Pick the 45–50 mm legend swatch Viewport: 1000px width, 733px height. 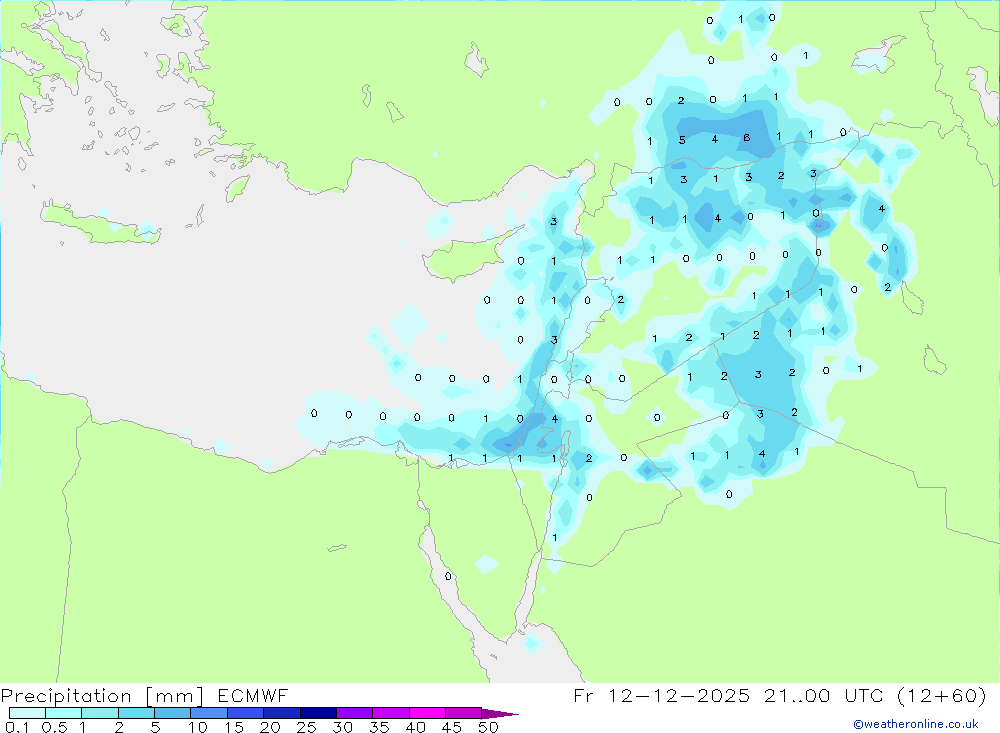pyautogui.click(x=464, y=713)
